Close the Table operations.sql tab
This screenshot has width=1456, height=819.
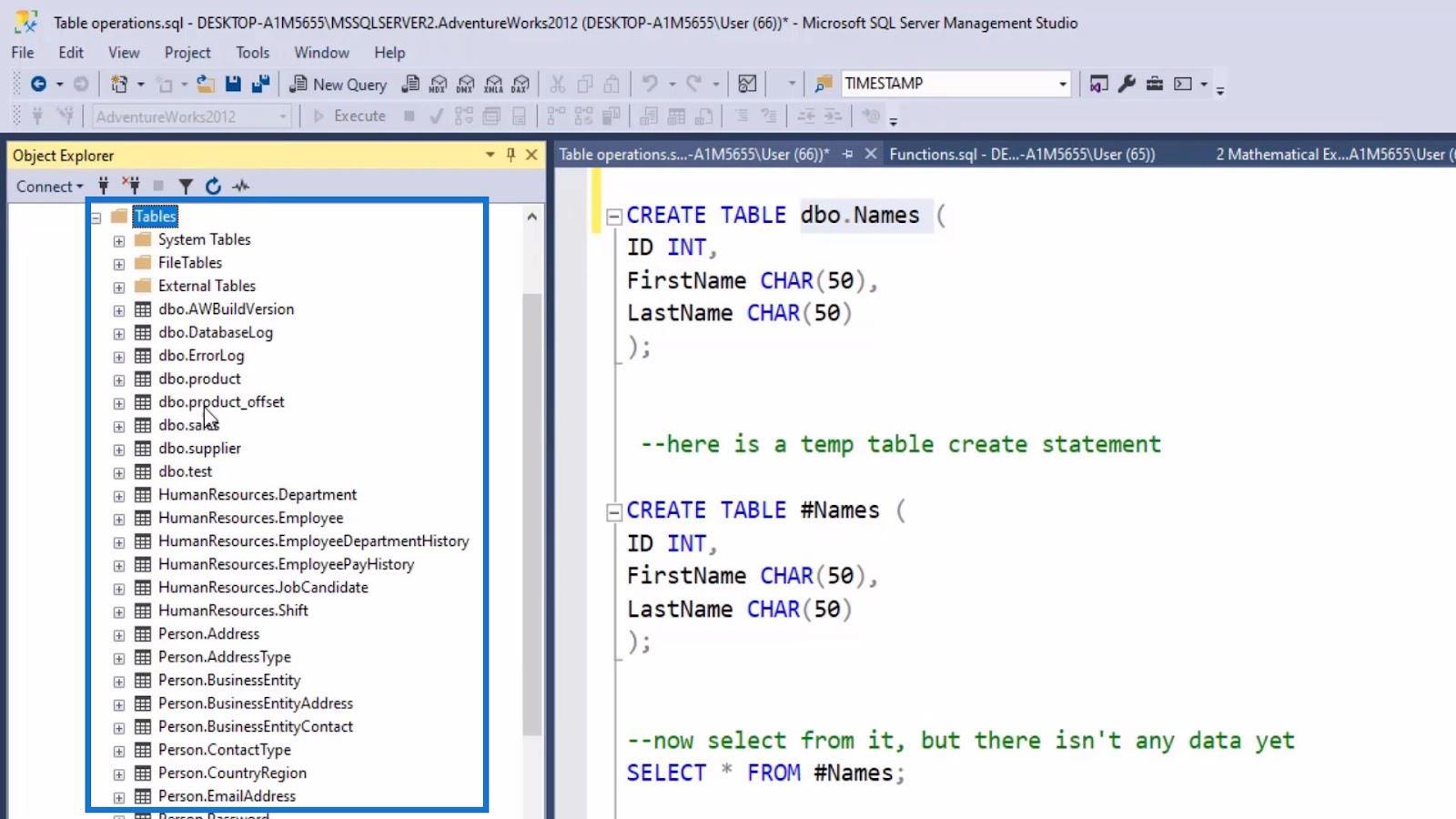[x=870, y=155]
